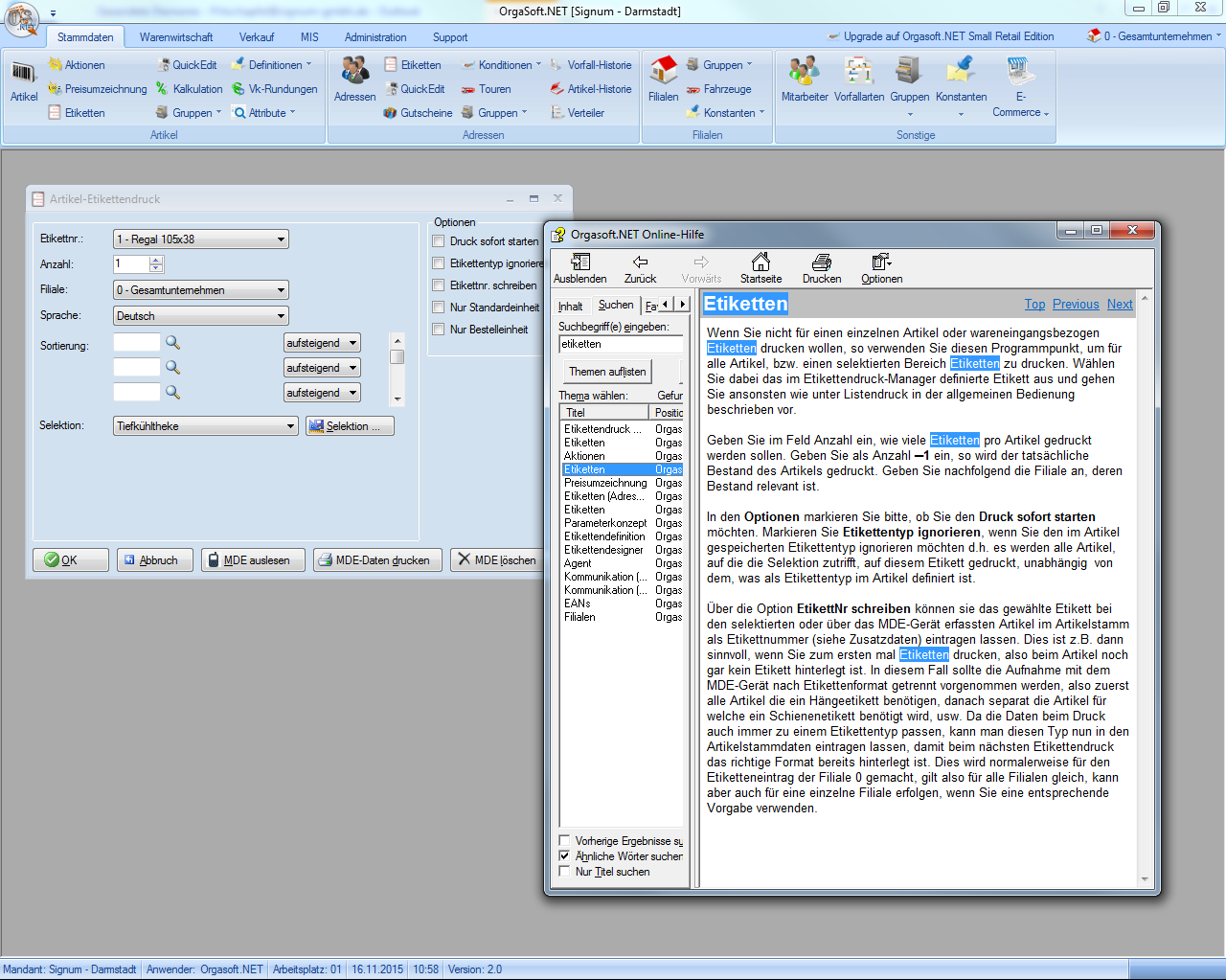The width and height of the screenshot is (1226, 980).
Task: Click the Mitarbeiter icon in Sonstige group
Action: pos(804,73)
